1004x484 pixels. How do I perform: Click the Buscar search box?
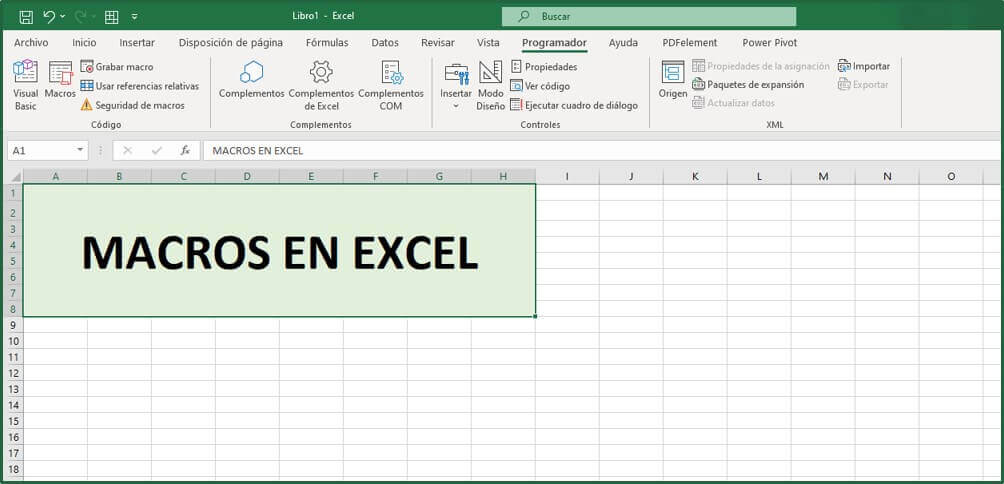coord(649,17)
